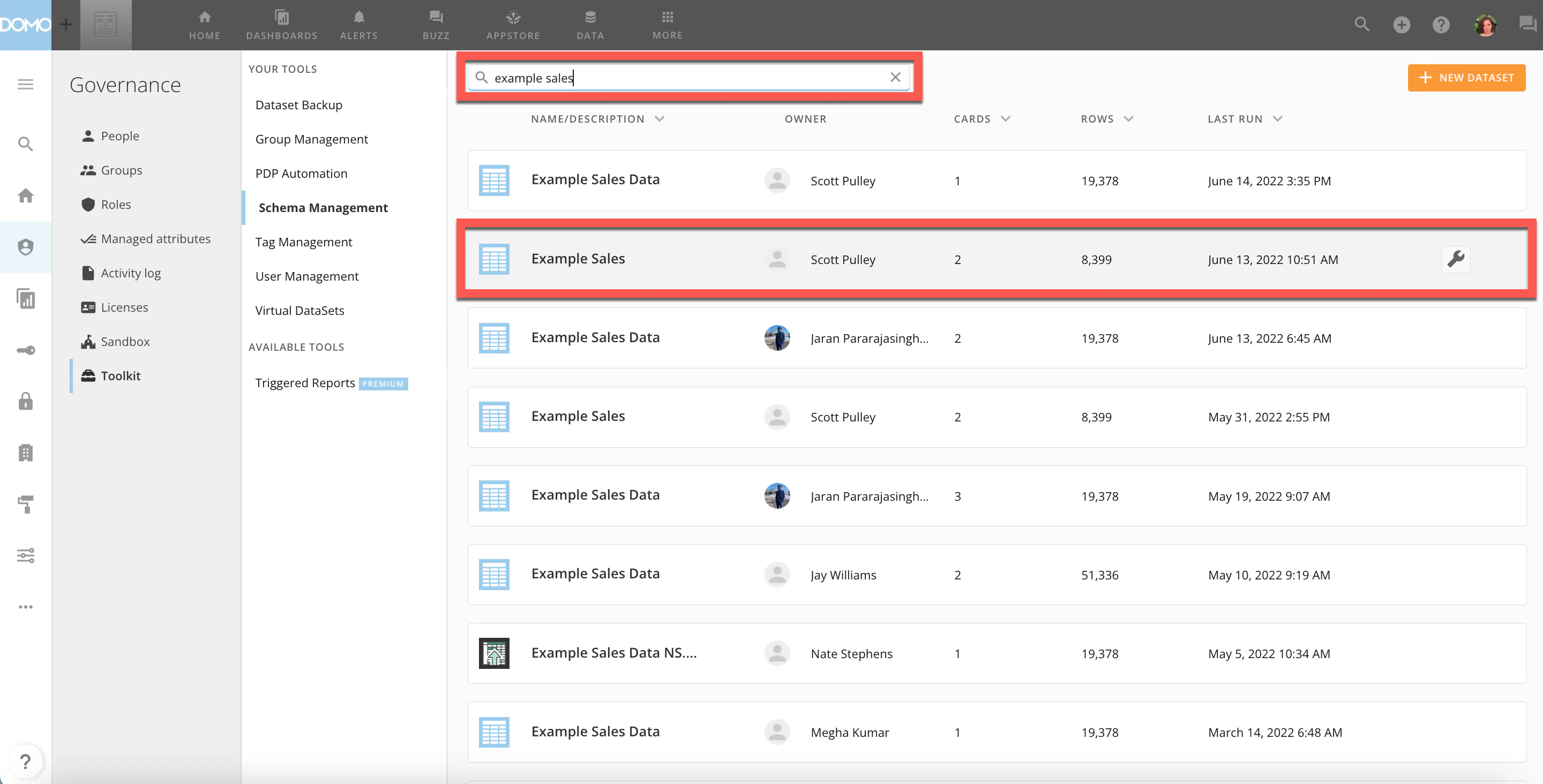
Task: Sort by the NAME/DESCRIPTION column chevron
Action: point(660,118)
